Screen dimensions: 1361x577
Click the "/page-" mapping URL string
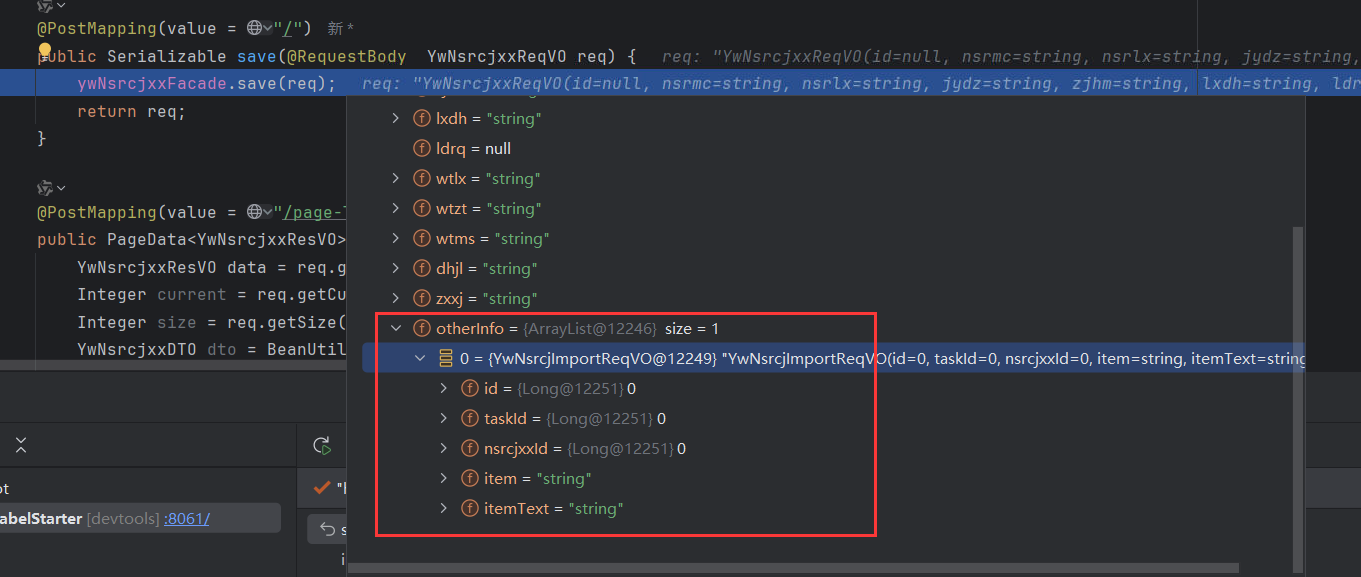pyautogui.click(x=313, y=212)
